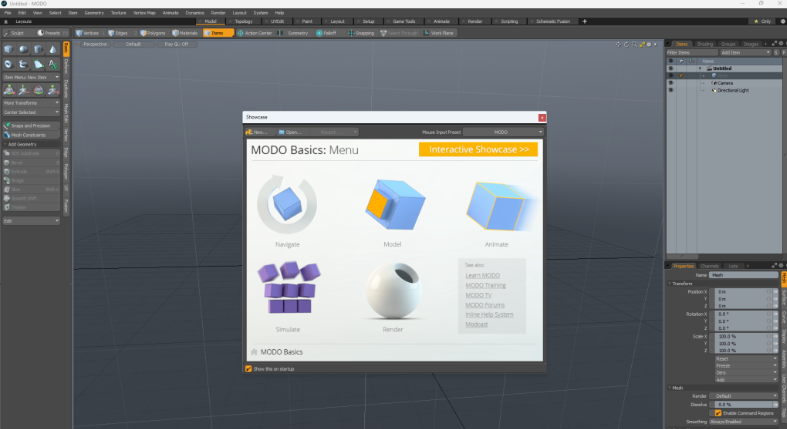The width and height of the screenshot is (787, 429).
Task: Switch to the Topology layout tab
Action: (243, 21)
